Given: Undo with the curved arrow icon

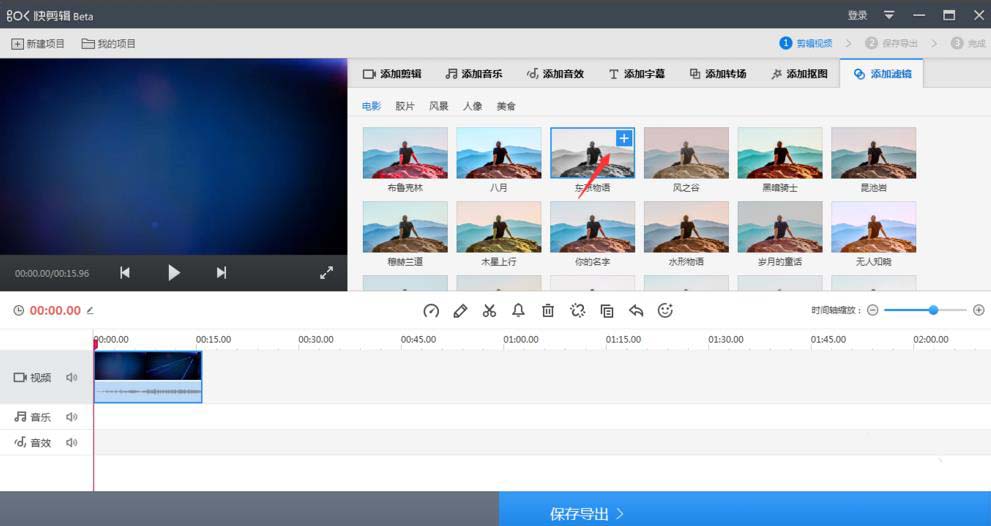Looking at the screenshot, I should 636,310.
